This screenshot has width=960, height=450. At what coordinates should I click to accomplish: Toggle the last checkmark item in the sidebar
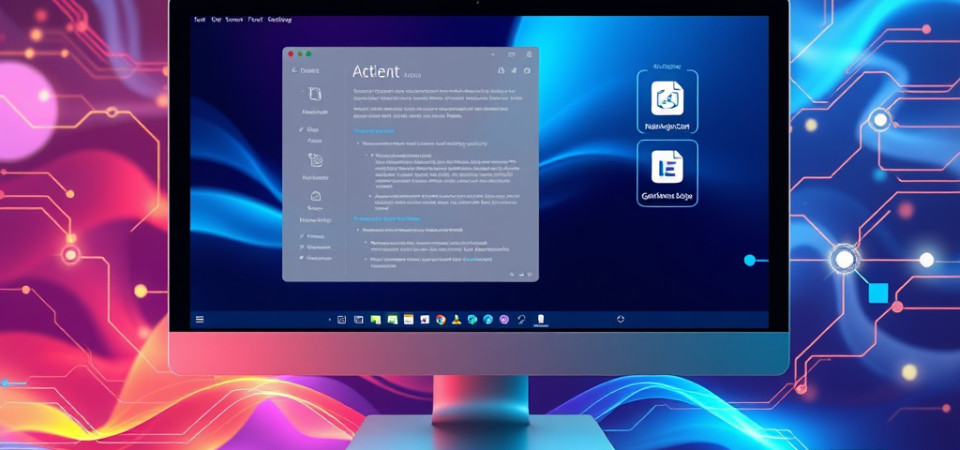pyautogui.click(x=316, y=258)
